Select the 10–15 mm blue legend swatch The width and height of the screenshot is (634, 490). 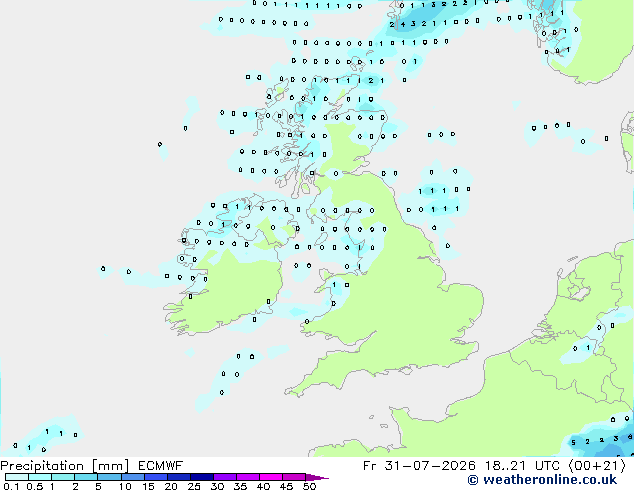132,477
